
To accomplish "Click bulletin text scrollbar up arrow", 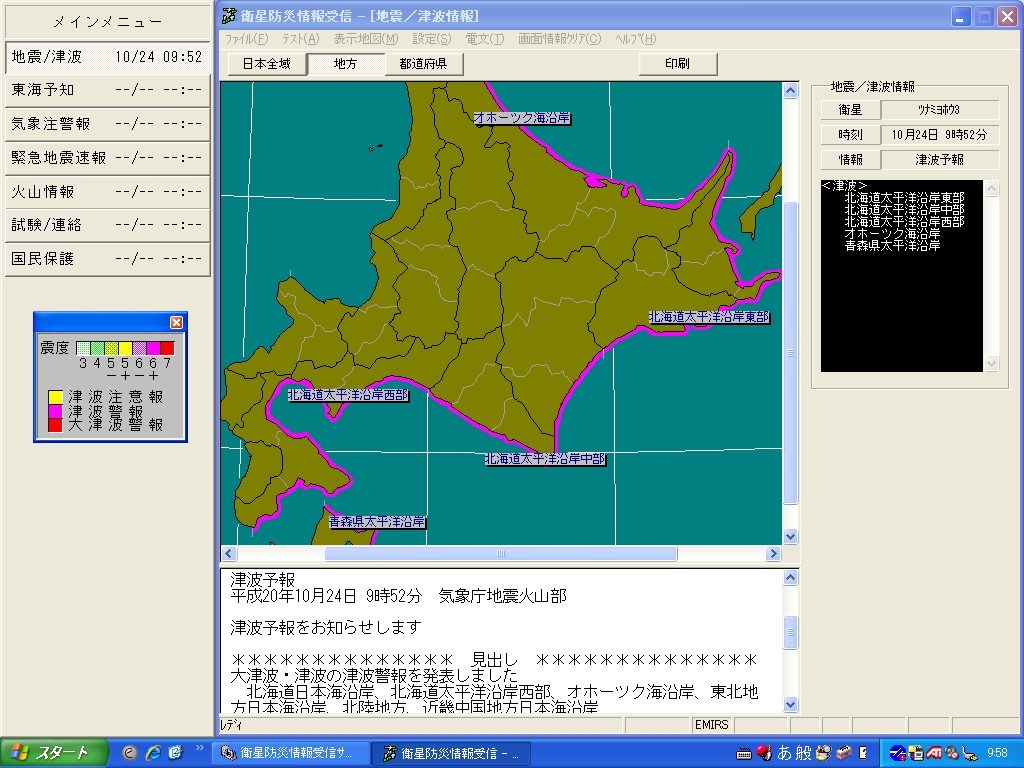I will tap(790, 577).
